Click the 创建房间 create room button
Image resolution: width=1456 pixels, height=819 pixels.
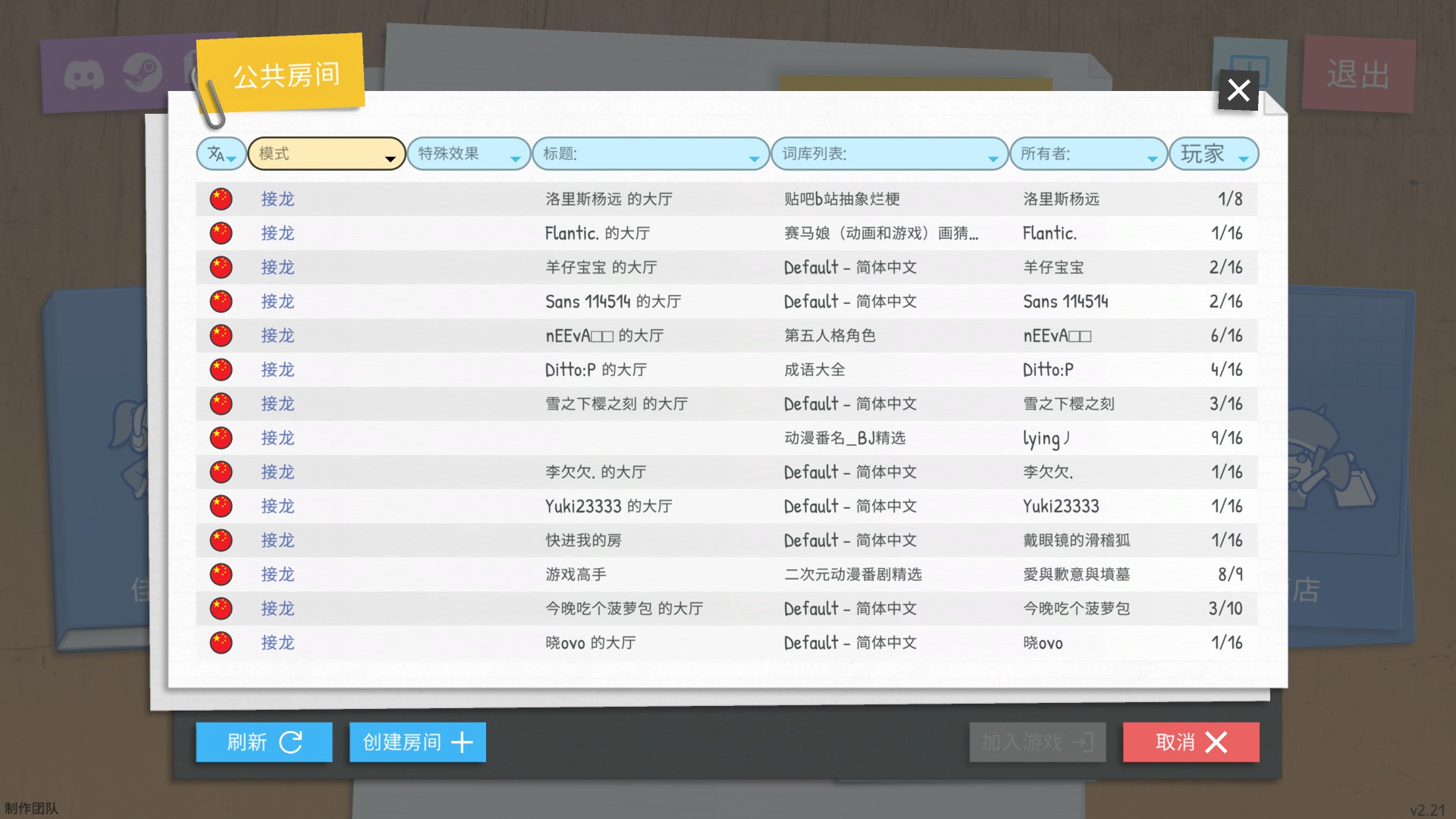[417, 742]
